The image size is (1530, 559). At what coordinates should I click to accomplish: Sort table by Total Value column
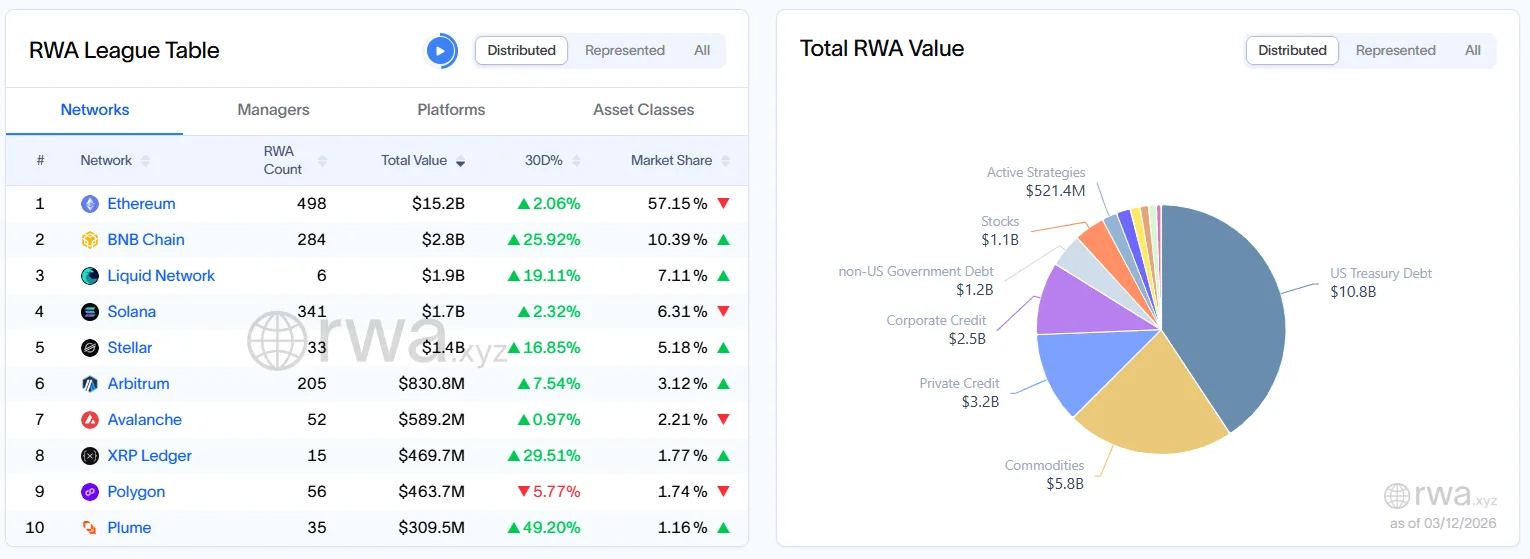[422, 161]
